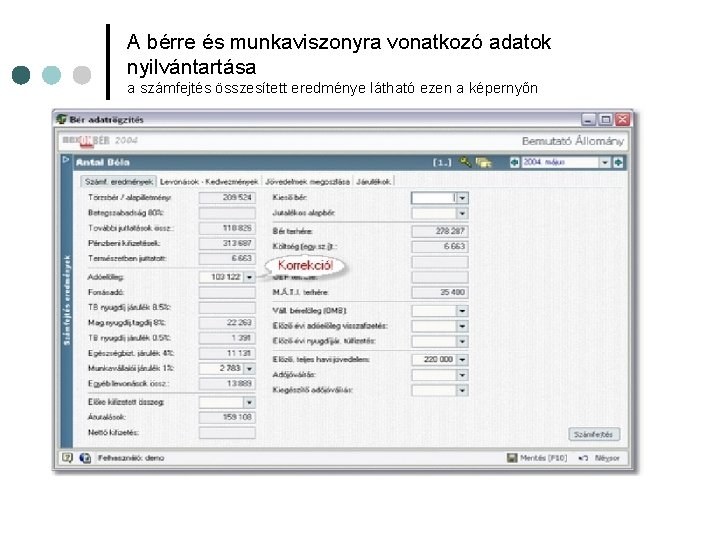Viewport: 720px width, 540px height.
Task: Switch to Levonások - Kedvezmények tab
Action: click(209, 182)
